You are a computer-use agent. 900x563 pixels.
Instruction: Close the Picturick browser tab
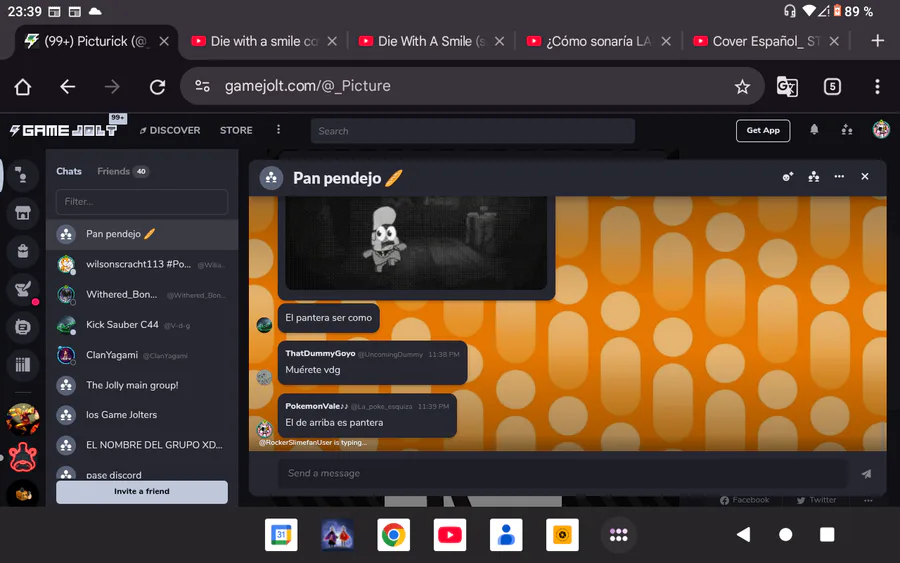164,41
